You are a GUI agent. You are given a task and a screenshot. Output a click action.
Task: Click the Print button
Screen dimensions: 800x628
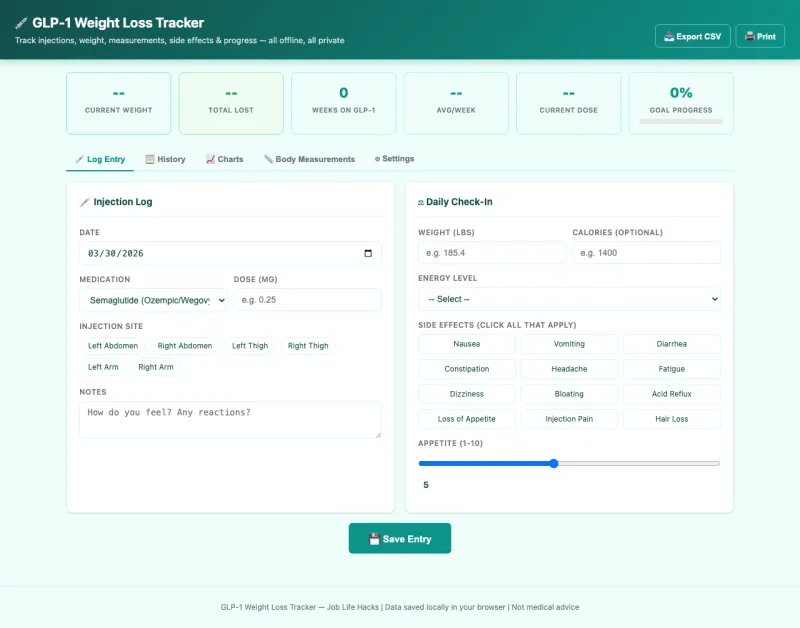(760, 36)
